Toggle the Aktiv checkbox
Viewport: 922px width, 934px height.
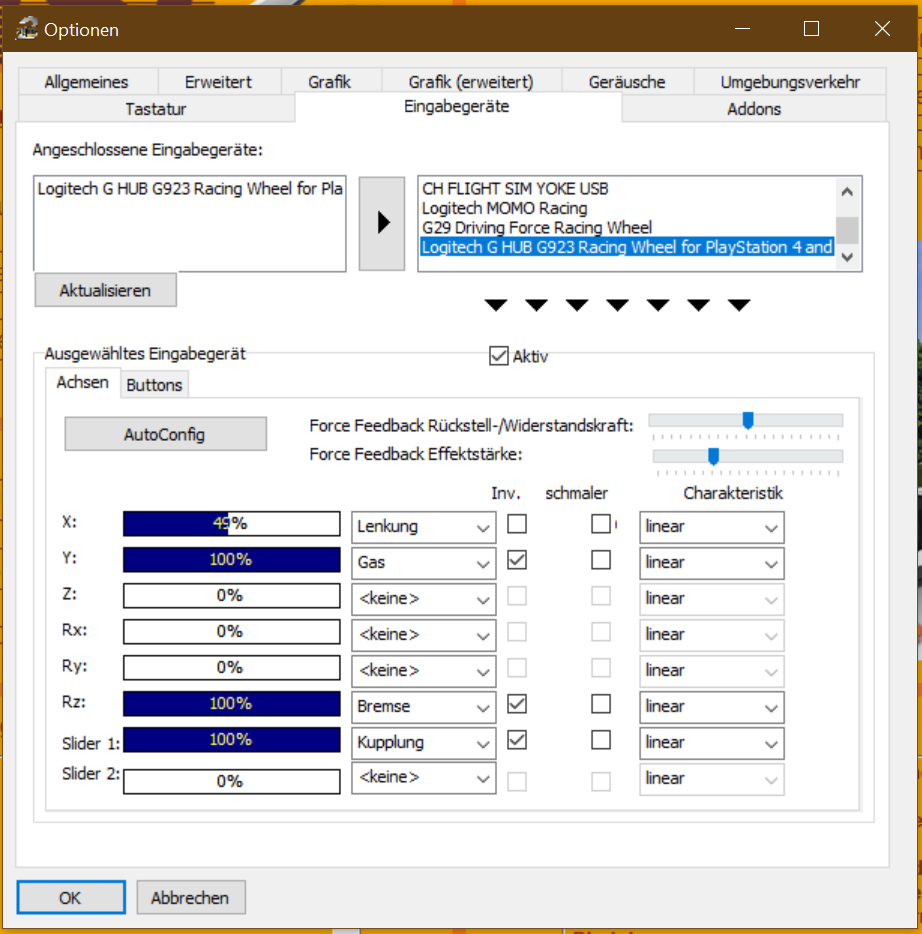(x=499, y=355)
